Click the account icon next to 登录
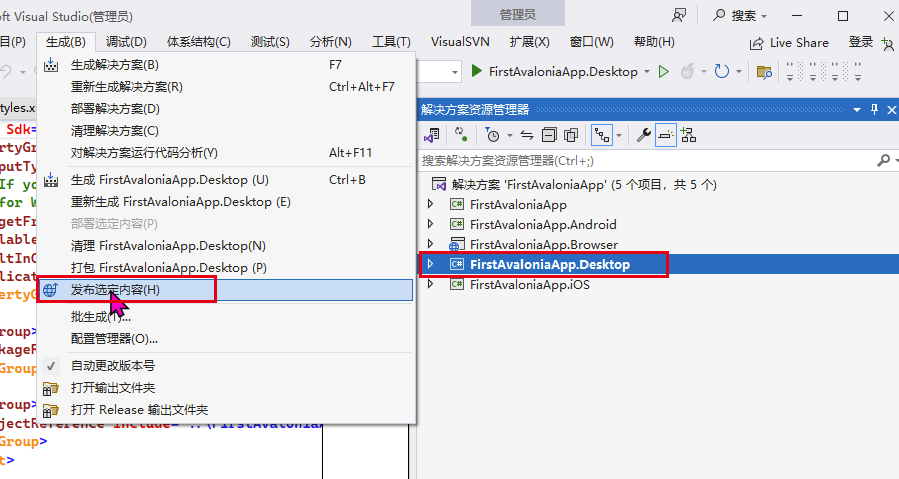Viewport: 899px width, 479px height. coord(888,43)
